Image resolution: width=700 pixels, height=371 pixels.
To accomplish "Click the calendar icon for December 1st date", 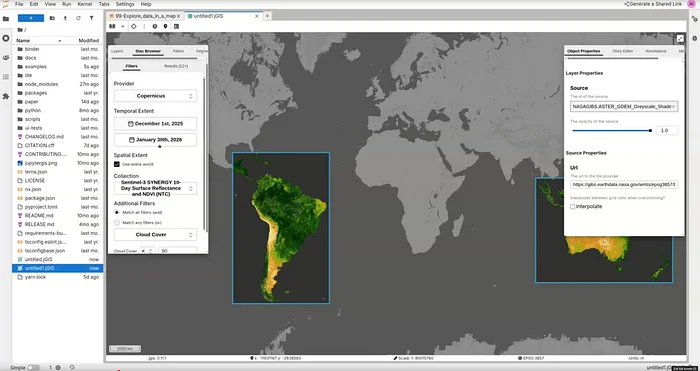I will point(131,124).
